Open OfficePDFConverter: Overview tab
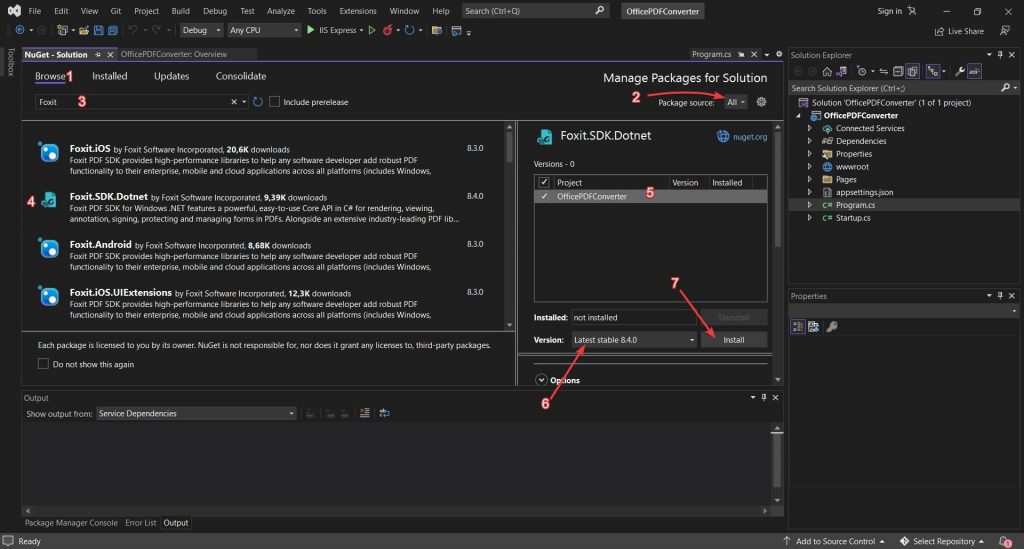Image resolution: width=1024 pixels, height=549 pixels. [174, 54]
